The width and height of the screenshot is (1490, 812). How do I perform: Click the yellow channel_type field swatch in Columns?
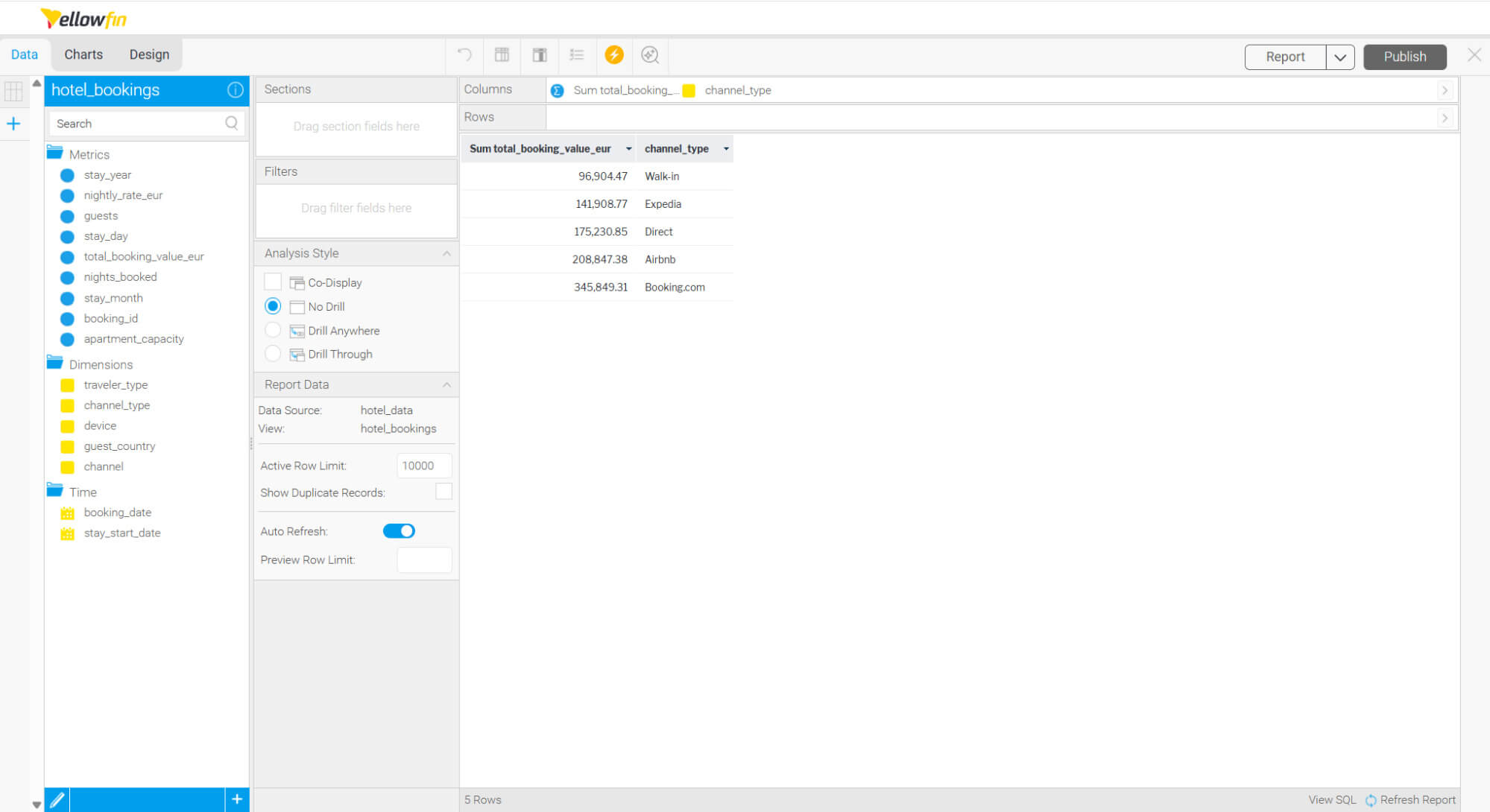[x=689, y=90]
